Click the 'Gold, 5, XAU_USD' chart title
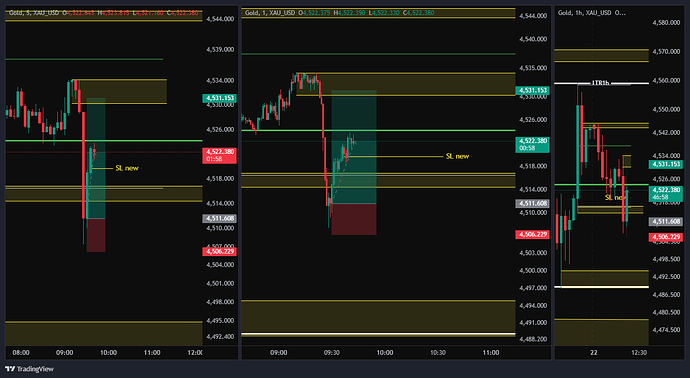 pos(34,13)
